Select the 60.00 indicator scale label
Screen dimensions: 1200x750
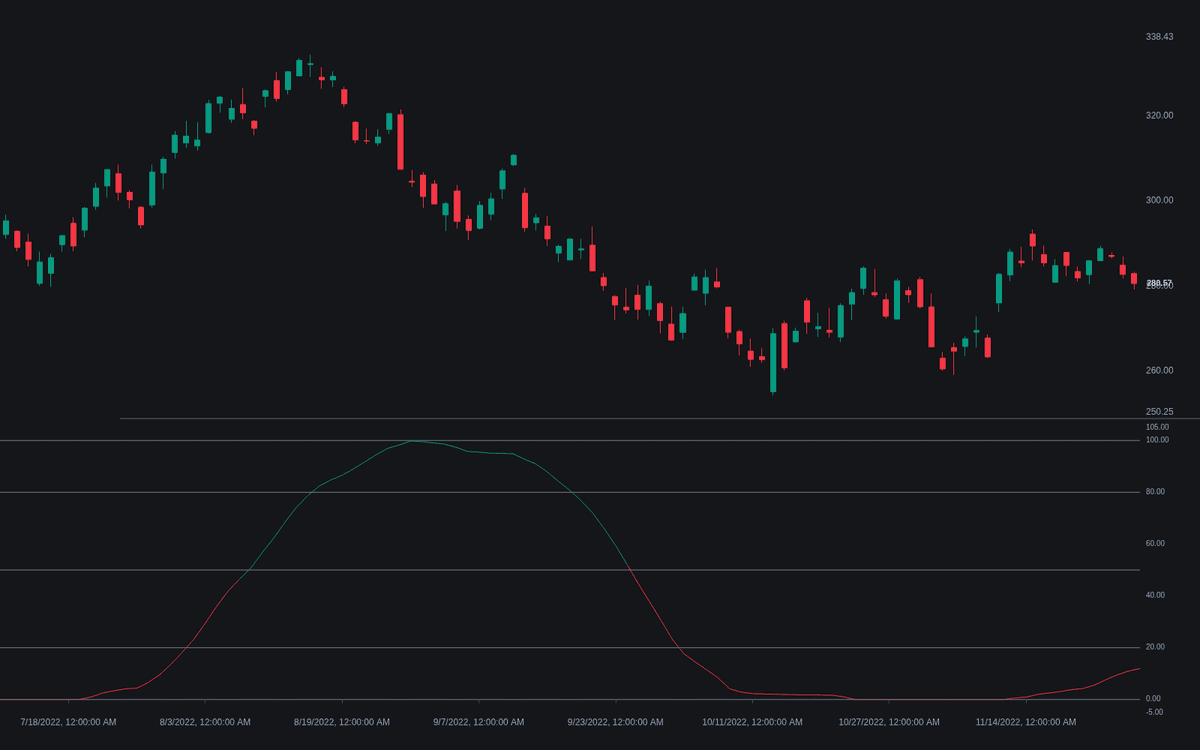click(x=1155, y=544)
